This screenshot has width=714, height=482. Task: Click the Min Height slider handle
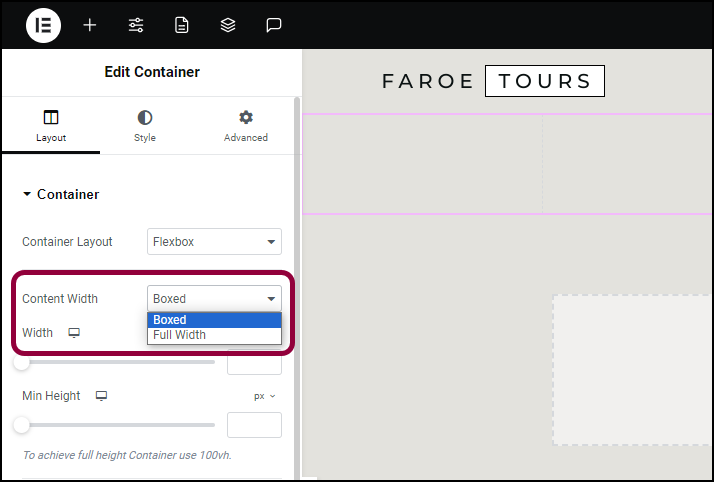click(21, 425)
